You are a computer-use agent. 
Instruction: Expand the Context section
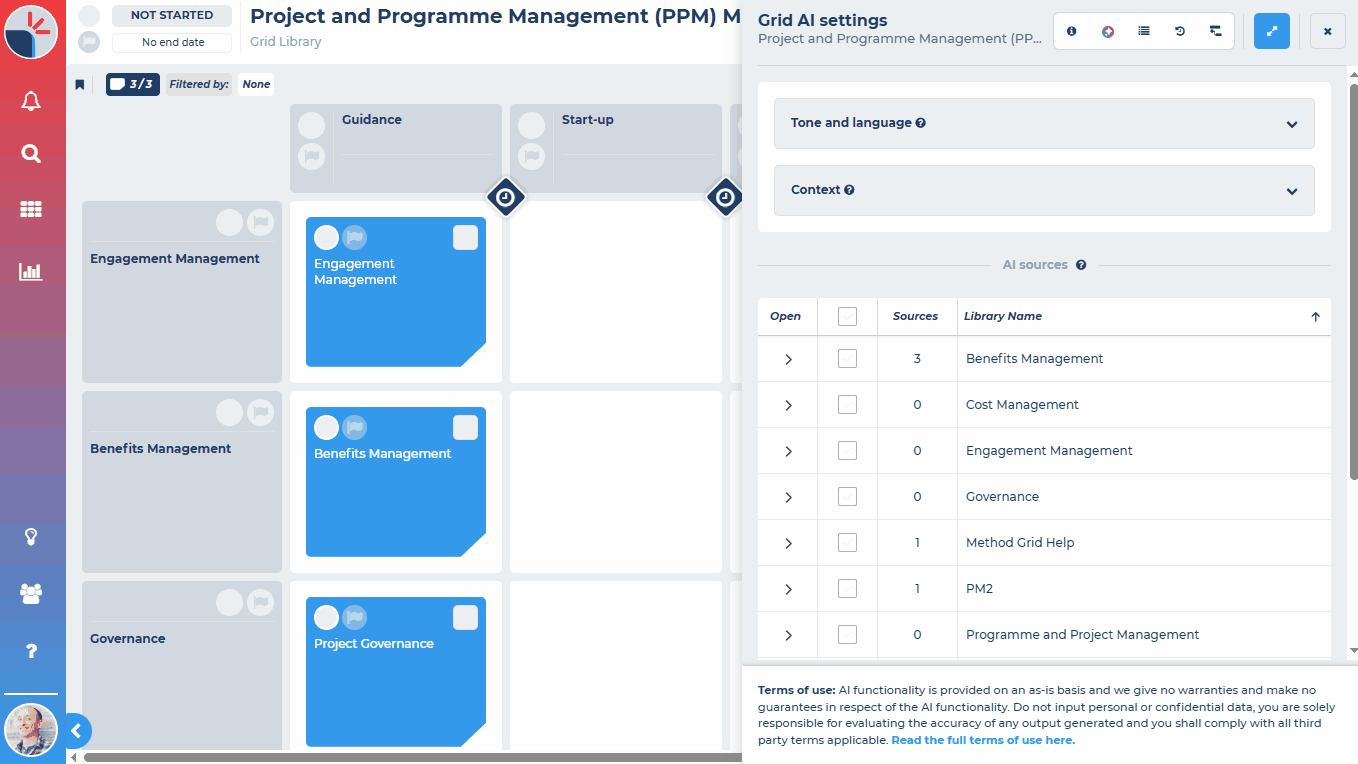1044,190
